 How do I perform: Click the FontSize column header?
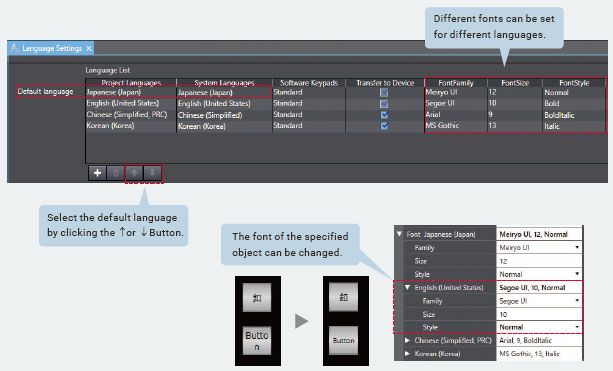coord(515,83)
